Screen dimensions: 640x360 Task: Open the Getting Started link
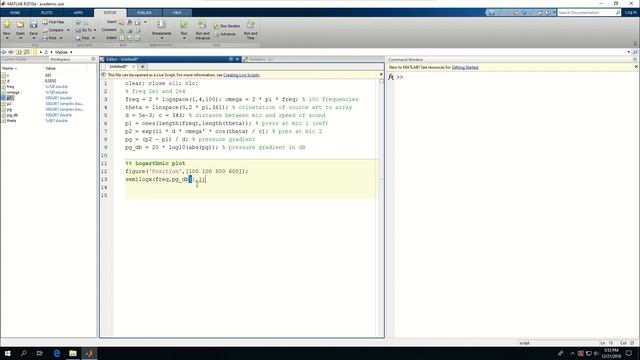click(465, 67)
